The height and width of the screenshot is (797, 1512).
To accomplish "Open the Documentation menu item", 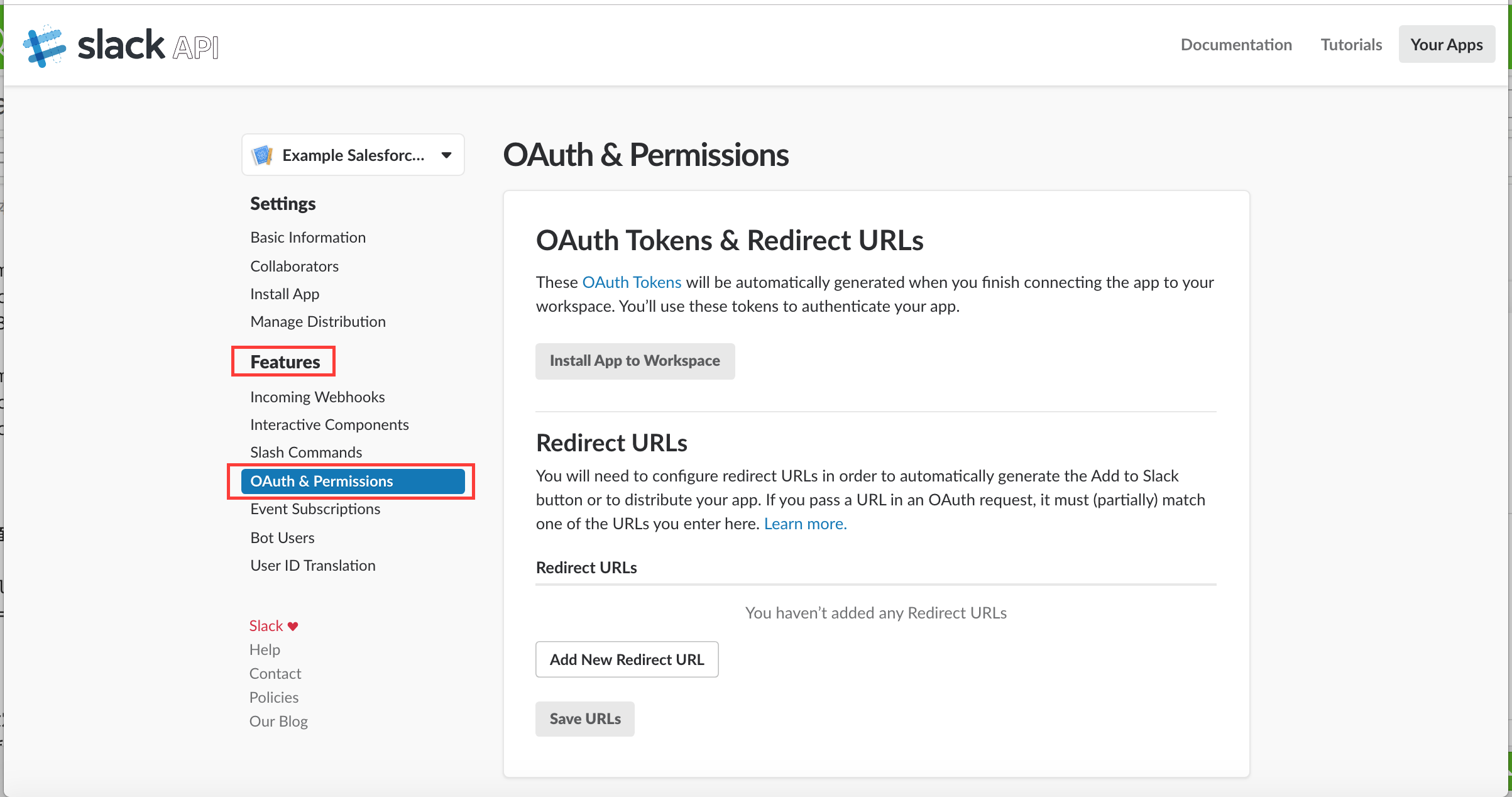I will (1236, 45).
